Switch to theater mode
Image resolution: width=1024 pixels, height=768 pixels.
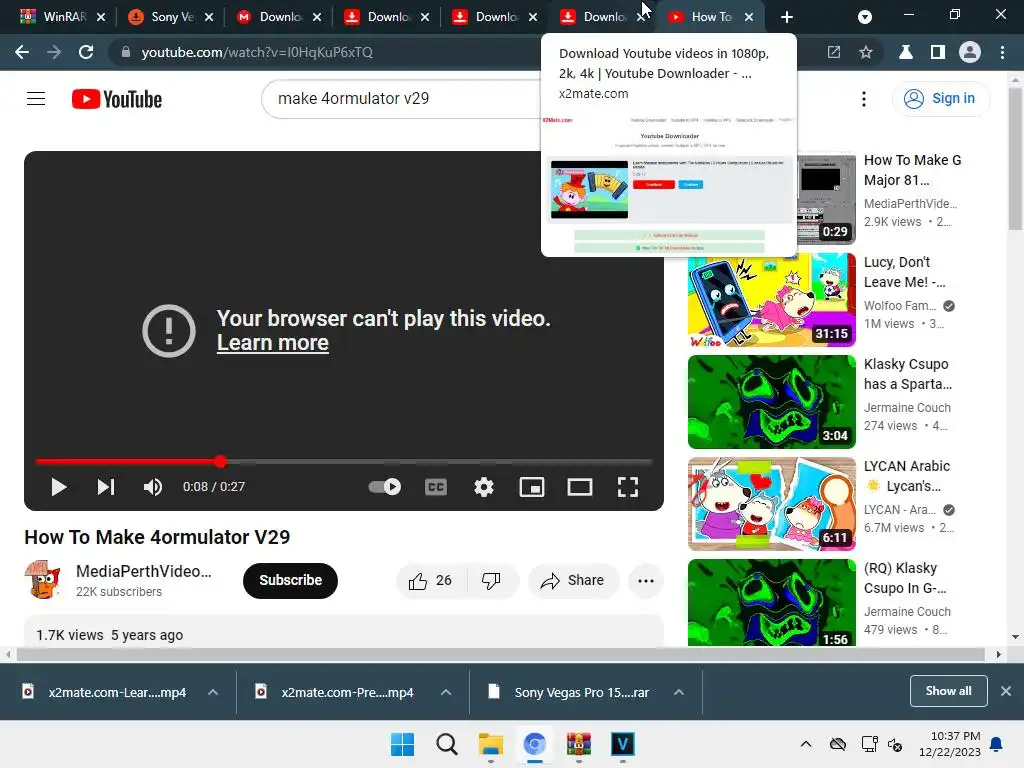579,487
